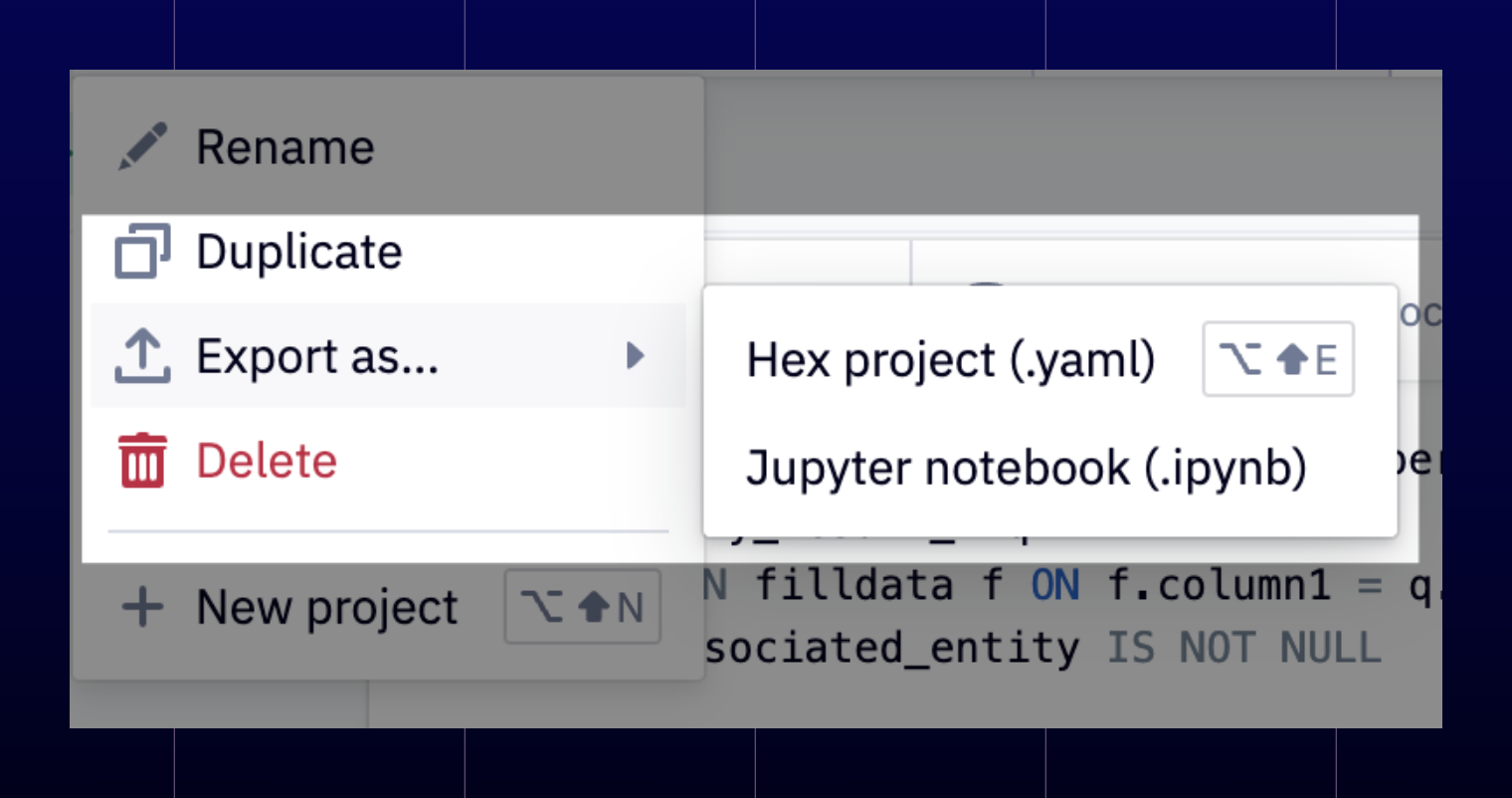Click the red trash can icon
This screenshot has width=1512, height=798.
click(x=143, y=461)
